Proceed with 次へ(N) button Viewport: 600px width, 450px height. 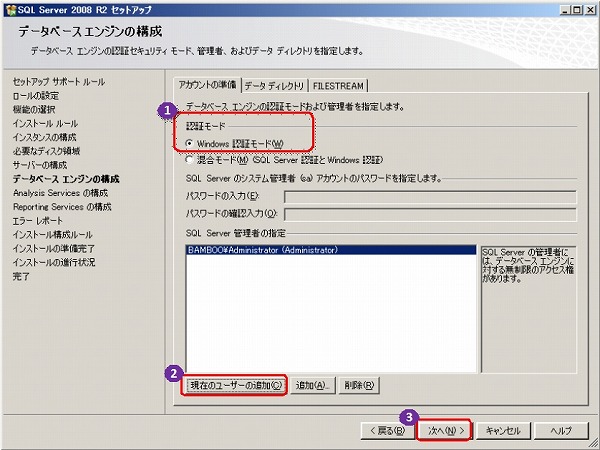[445, 431]
